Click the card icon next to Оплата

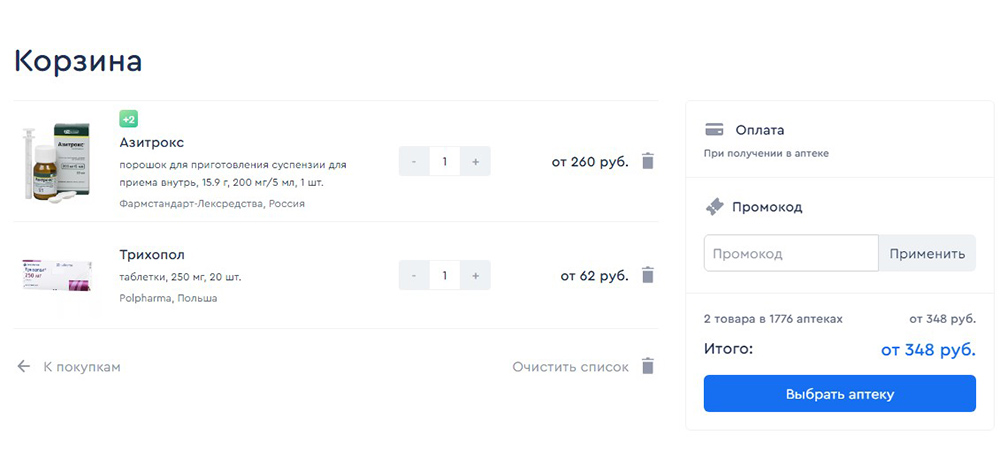[x=714, y=130]
